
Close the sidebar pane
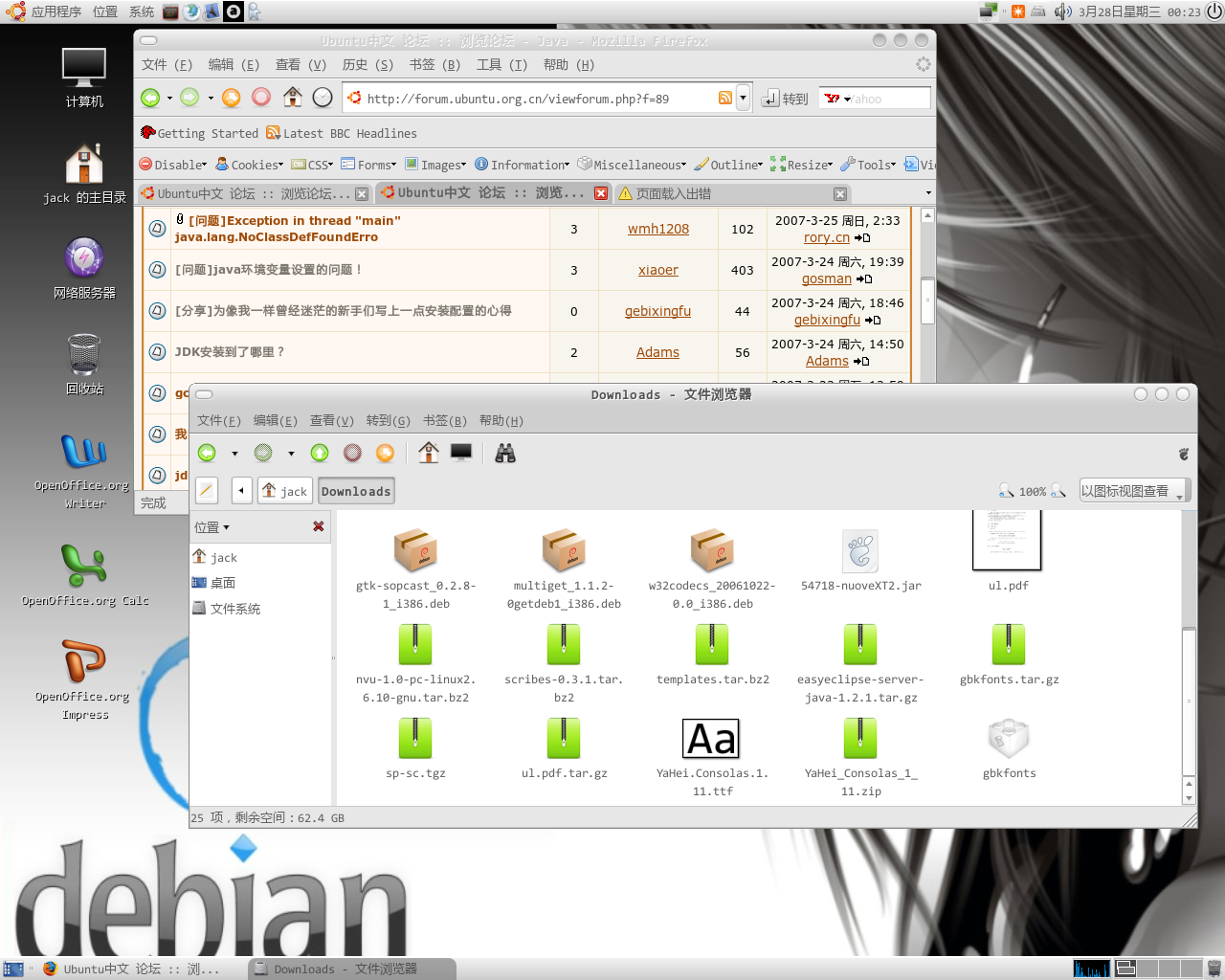click(x=319, y=526)
